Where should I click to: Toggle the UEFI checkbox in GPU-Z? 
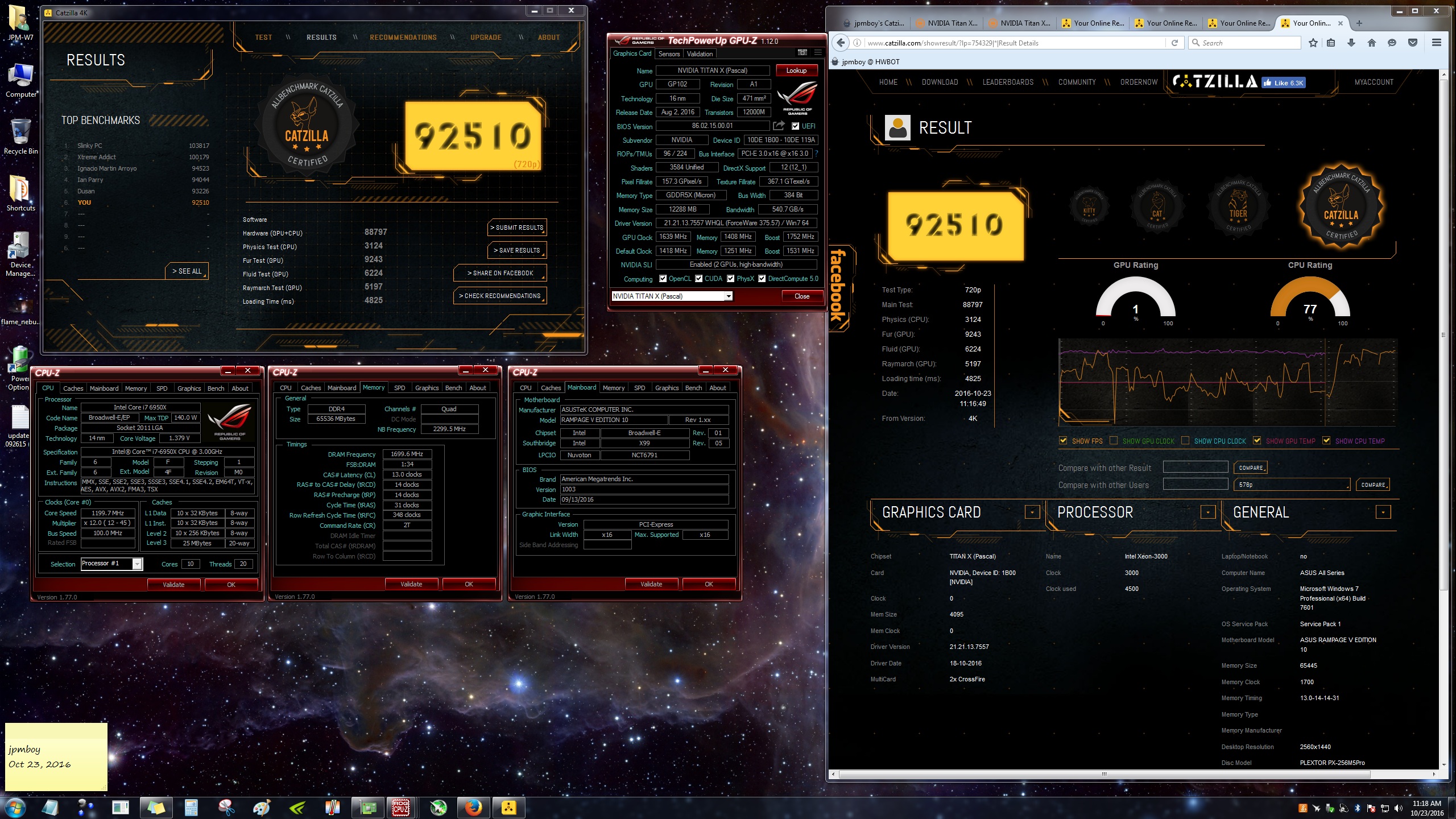(795, 126)
